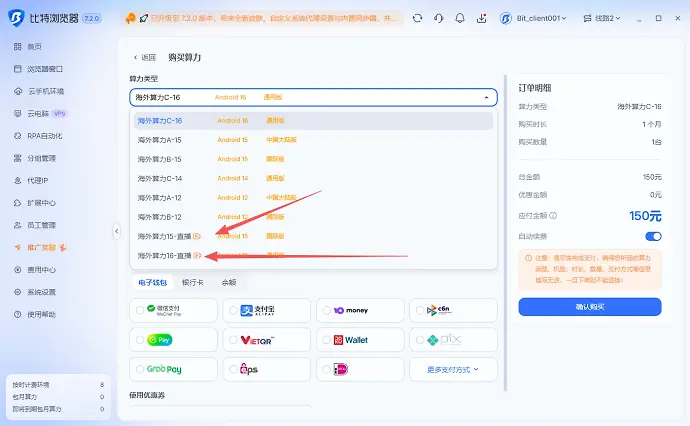Choose the IO money payment option
690x426 pixels.
[x=360, y=310]
